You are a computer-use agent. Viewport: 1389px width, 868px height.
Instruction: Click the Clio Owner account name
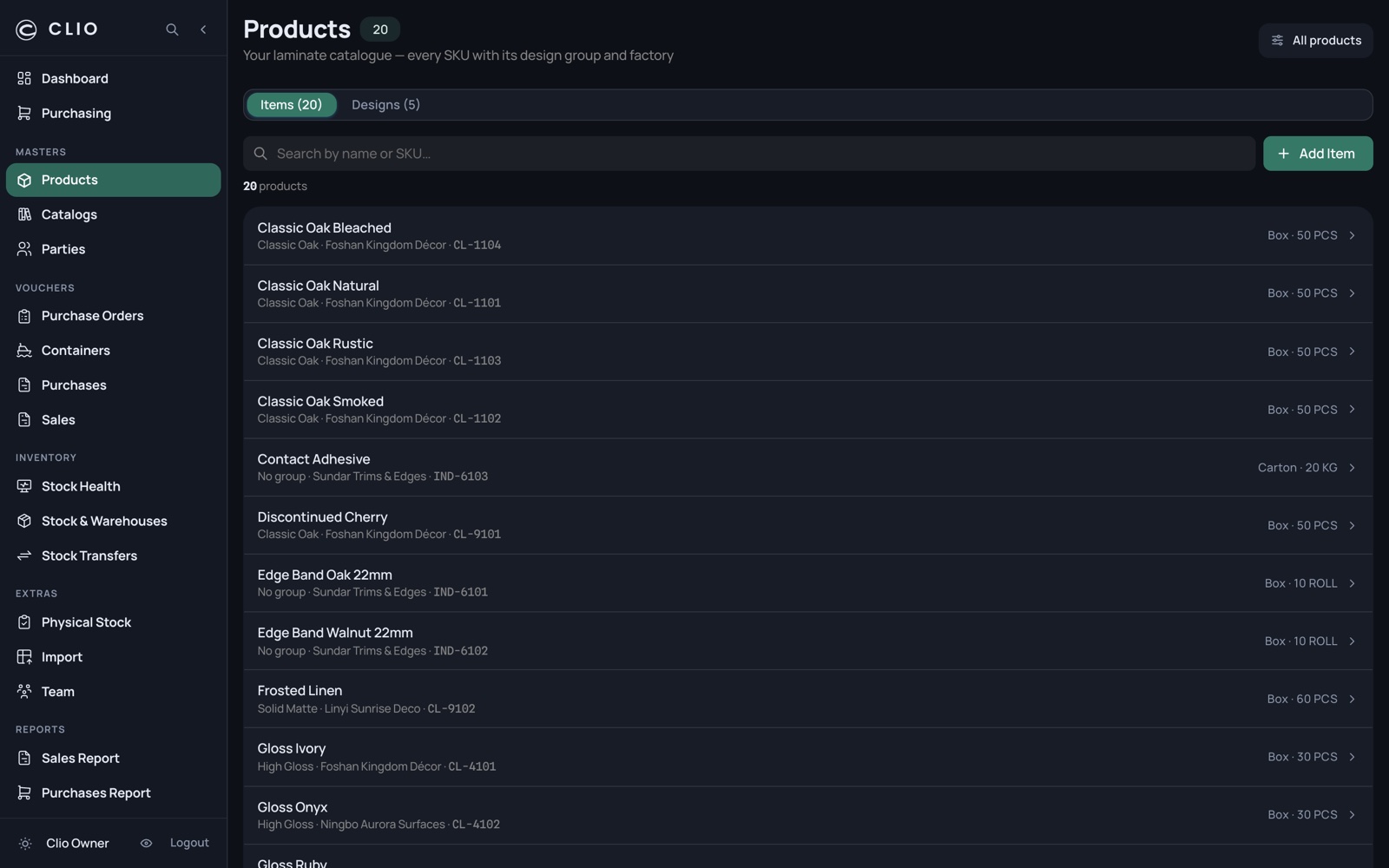pyautogui.click(x=77, y=844)
